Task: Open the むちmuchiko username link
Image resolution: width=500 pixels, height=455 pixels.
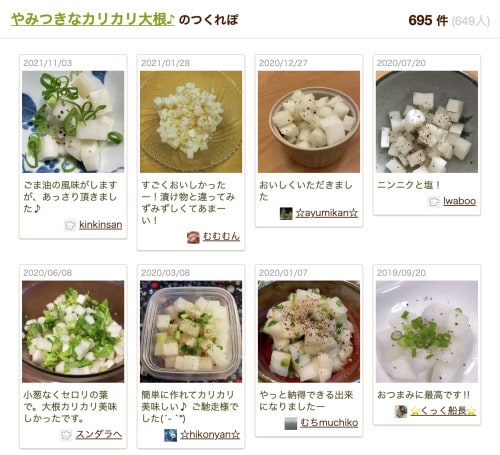Action: (x=329, y=423)
